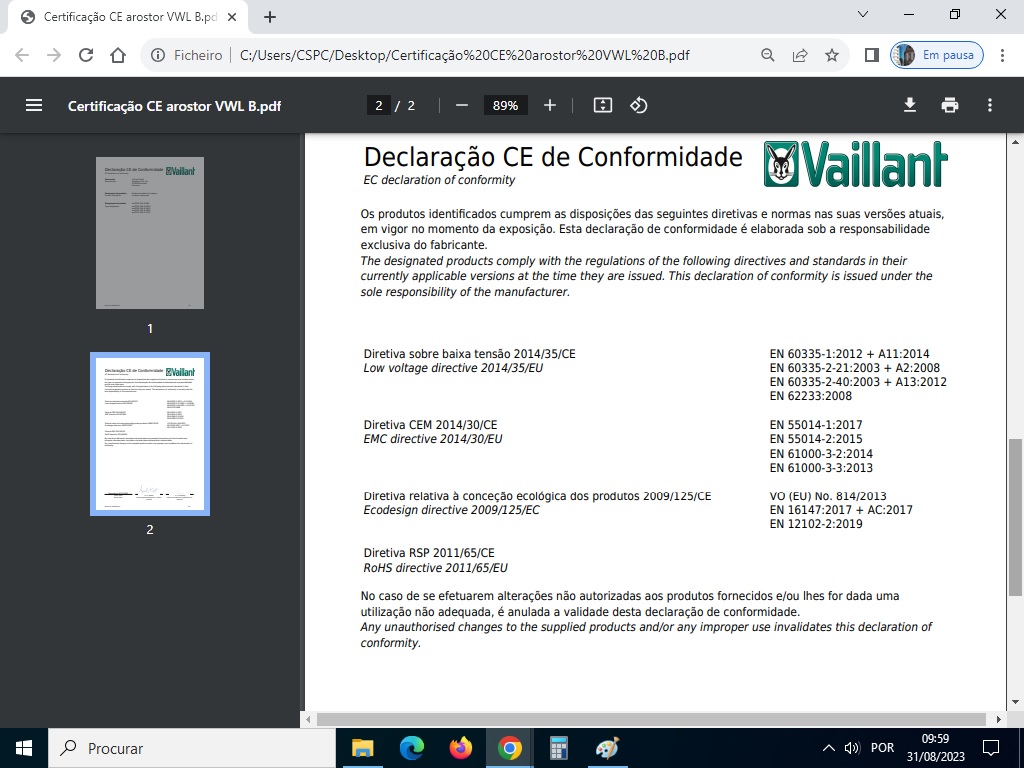
Task: Open Firefox from the taskbar
Action: pyautogui.click(x=460, y=748)
